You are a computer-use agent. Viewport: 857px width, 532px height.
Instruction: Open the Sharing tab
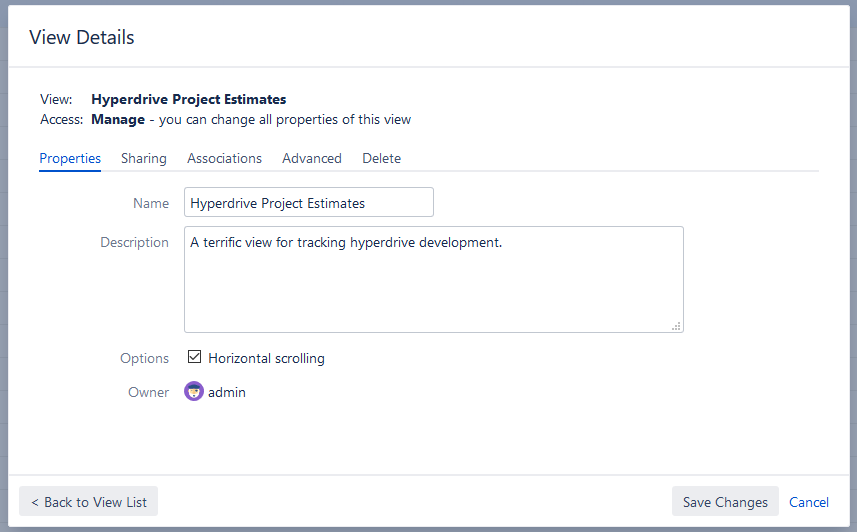[x=144, y=158]
